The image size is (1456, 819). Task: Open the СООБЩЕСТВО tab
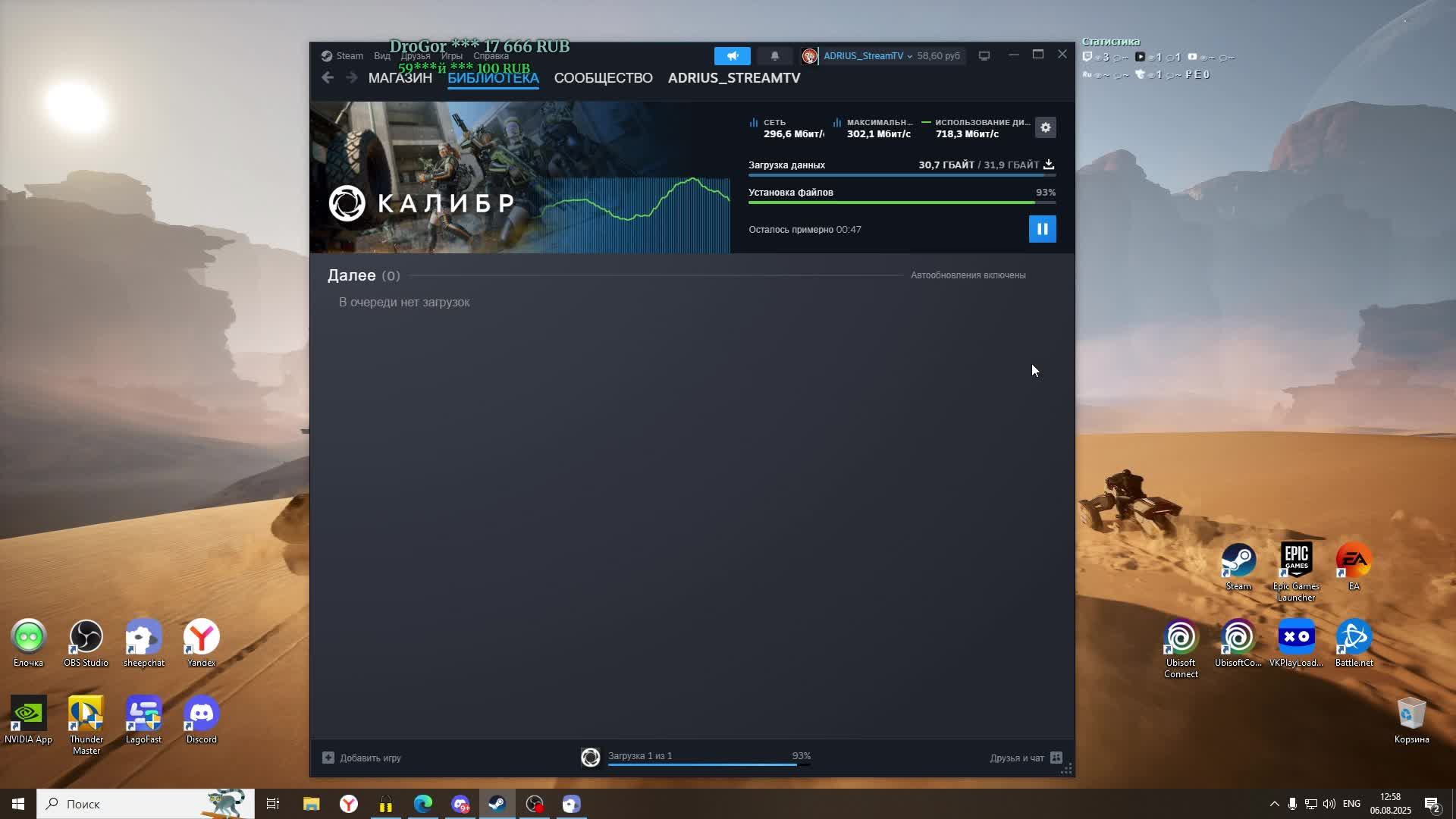(603, 78)
